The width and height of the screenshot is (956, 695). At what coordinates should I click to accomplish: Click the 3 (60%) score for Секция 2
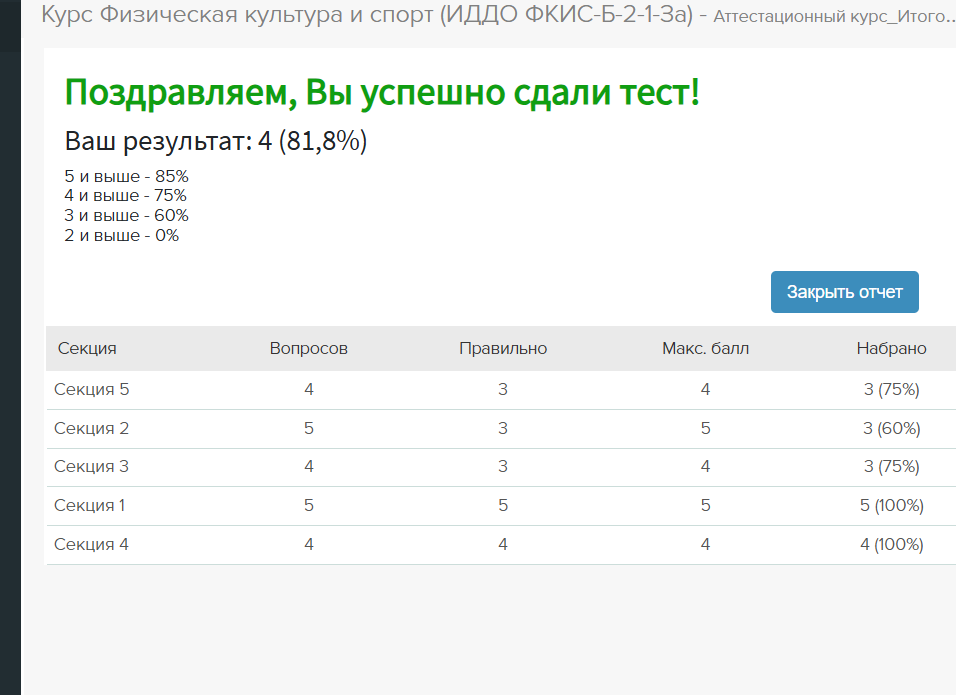coord(891,429)
